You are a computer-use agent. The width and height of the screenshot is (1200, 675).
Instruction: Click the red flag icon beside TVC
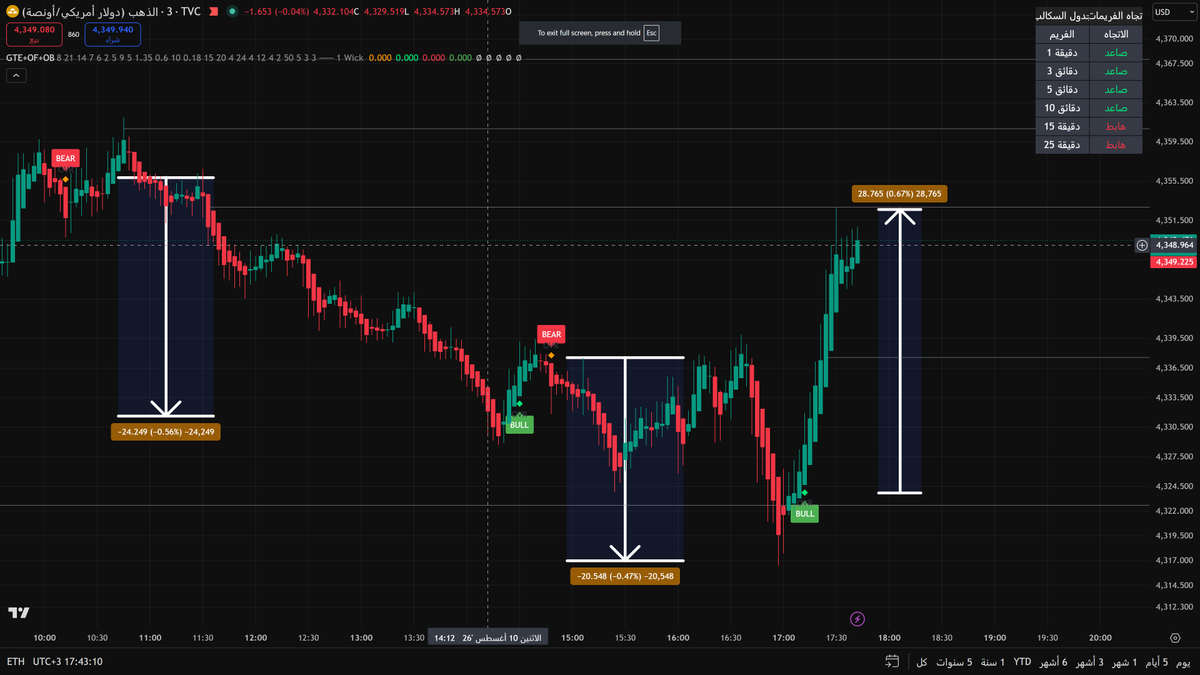pos(215,11)
